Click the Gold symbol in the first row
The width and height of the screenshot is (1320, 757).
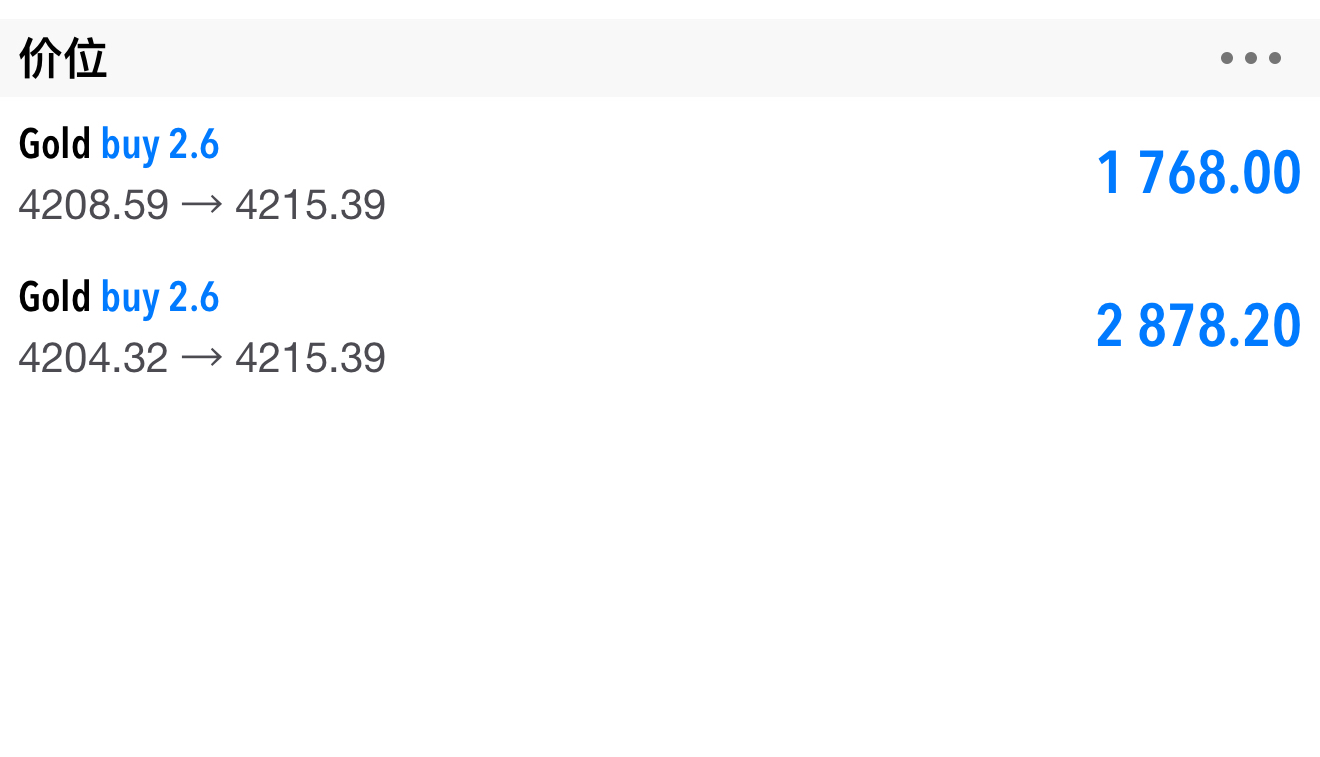pos(55,145)
